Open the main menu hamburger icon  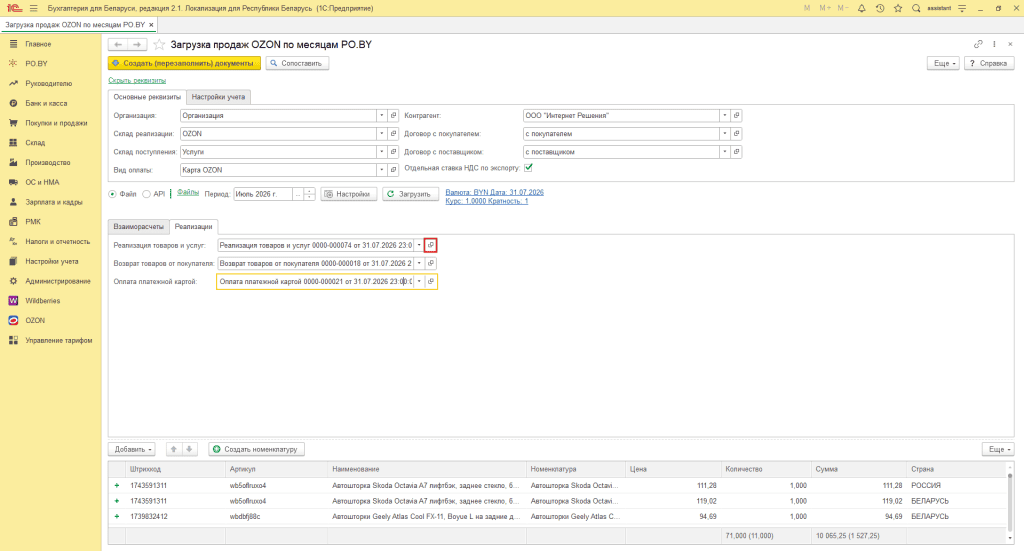click(33, 8)
